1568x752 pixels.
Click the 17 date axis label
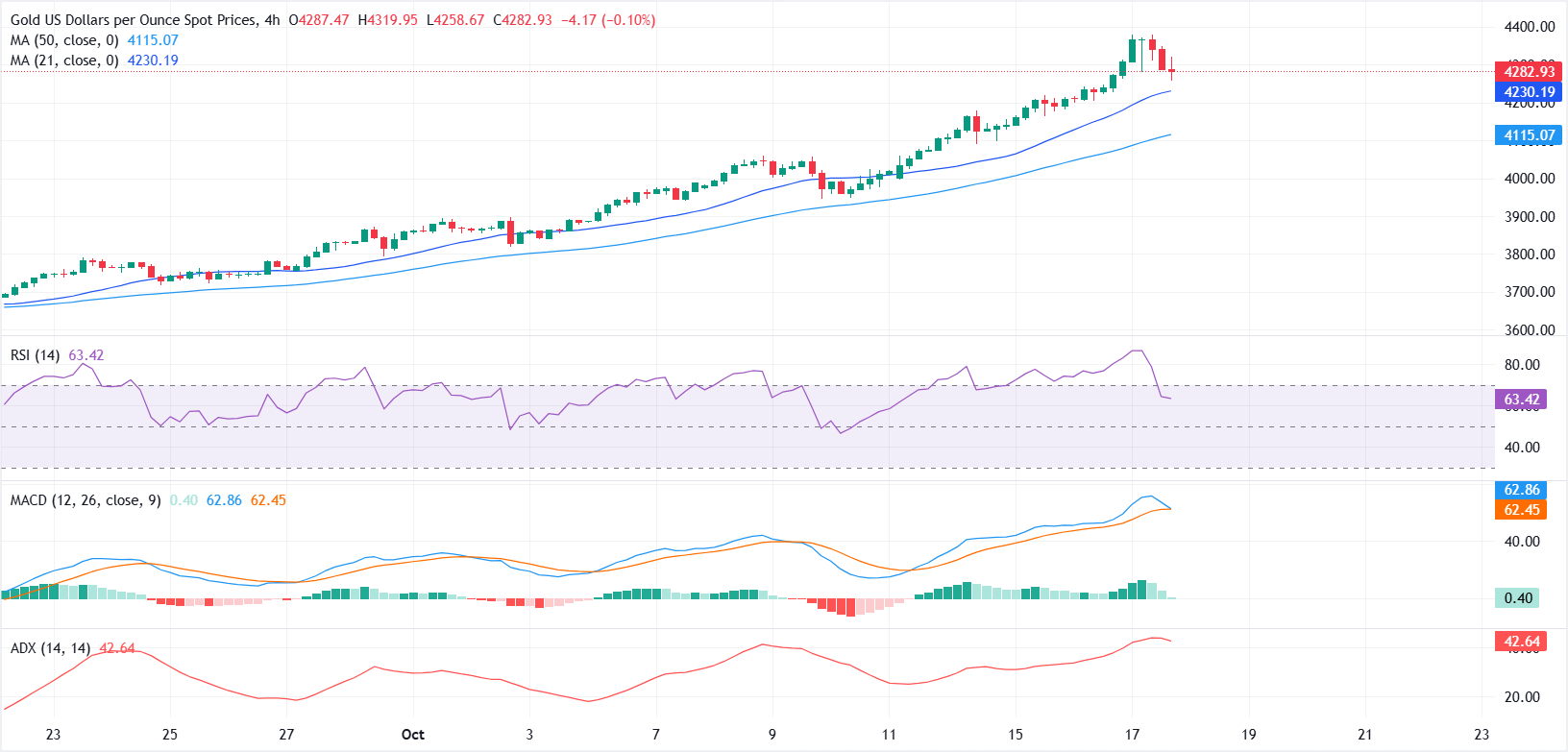pos(1132,735)
